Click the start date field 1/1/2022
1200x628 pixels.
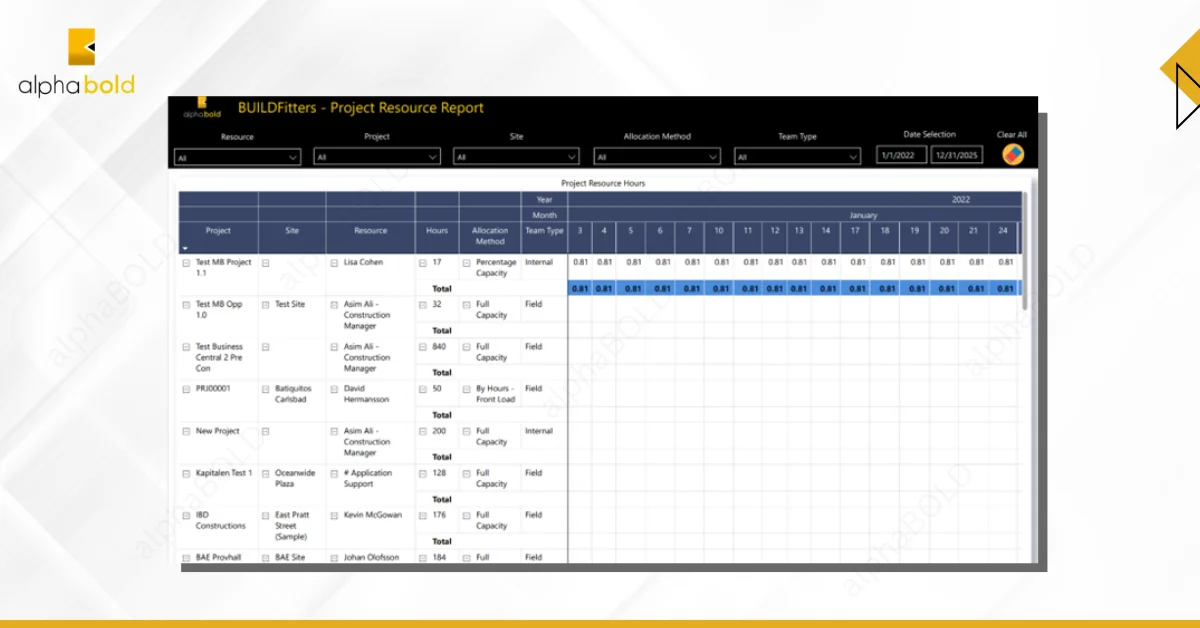pos(901,155)
